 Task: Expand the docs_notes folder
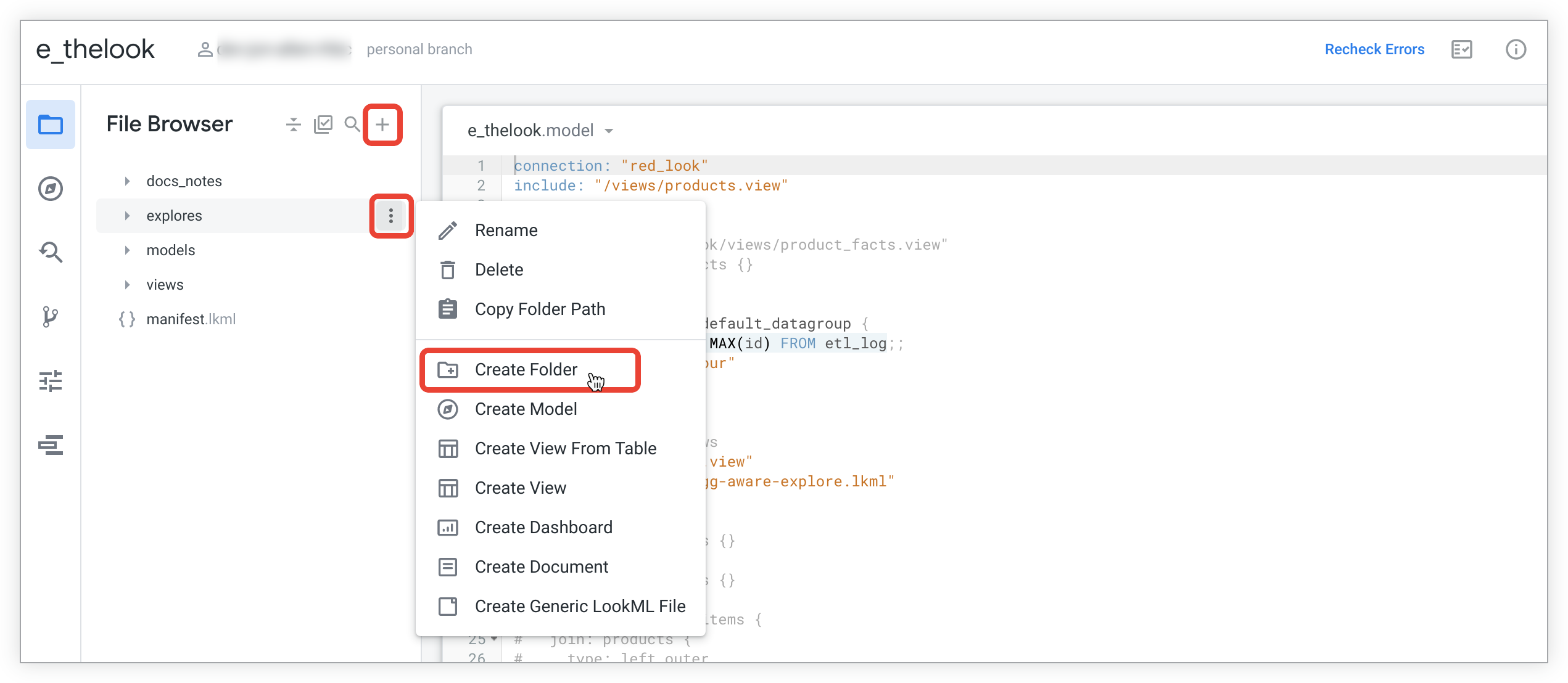pos(127,181)
